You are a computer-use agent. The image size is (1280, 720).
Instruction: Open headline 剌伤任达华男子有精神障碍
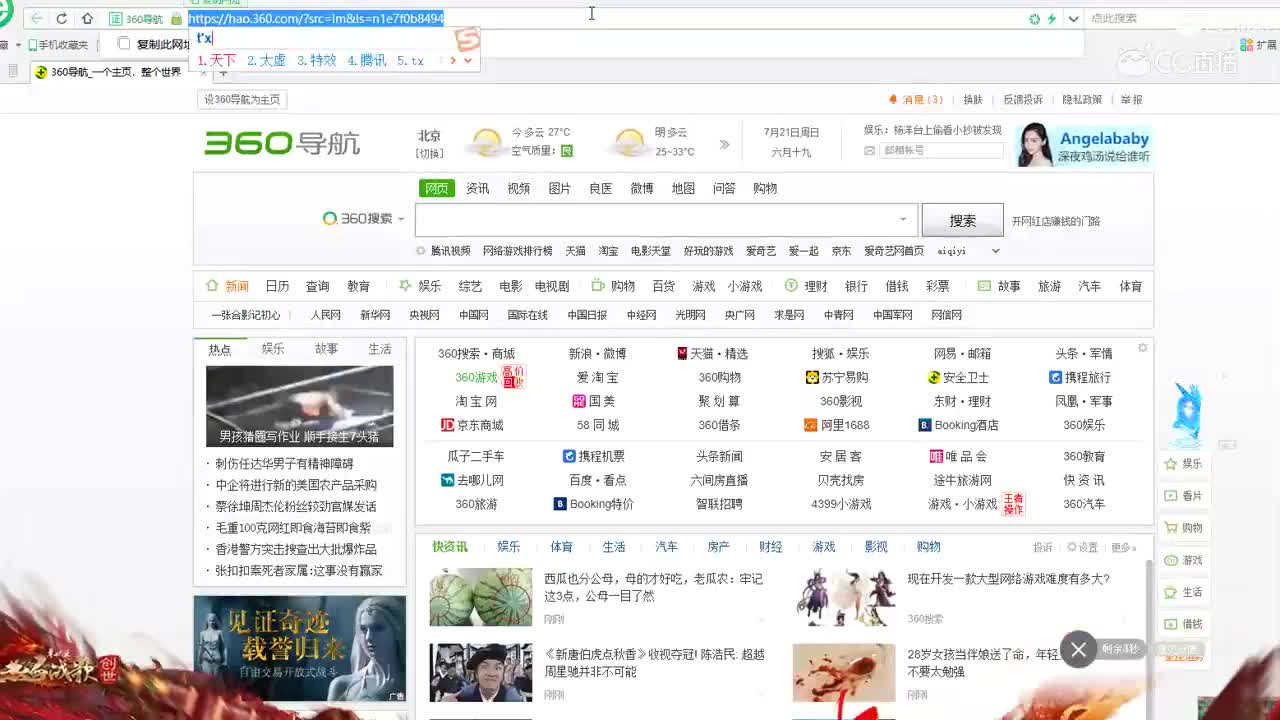(x=284, y=464)
